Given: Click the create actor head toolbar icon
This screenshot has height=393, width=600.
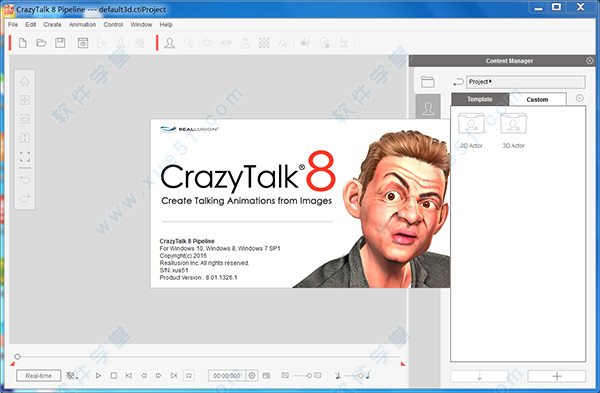Looking at the screenshot, I should point(170,43).
